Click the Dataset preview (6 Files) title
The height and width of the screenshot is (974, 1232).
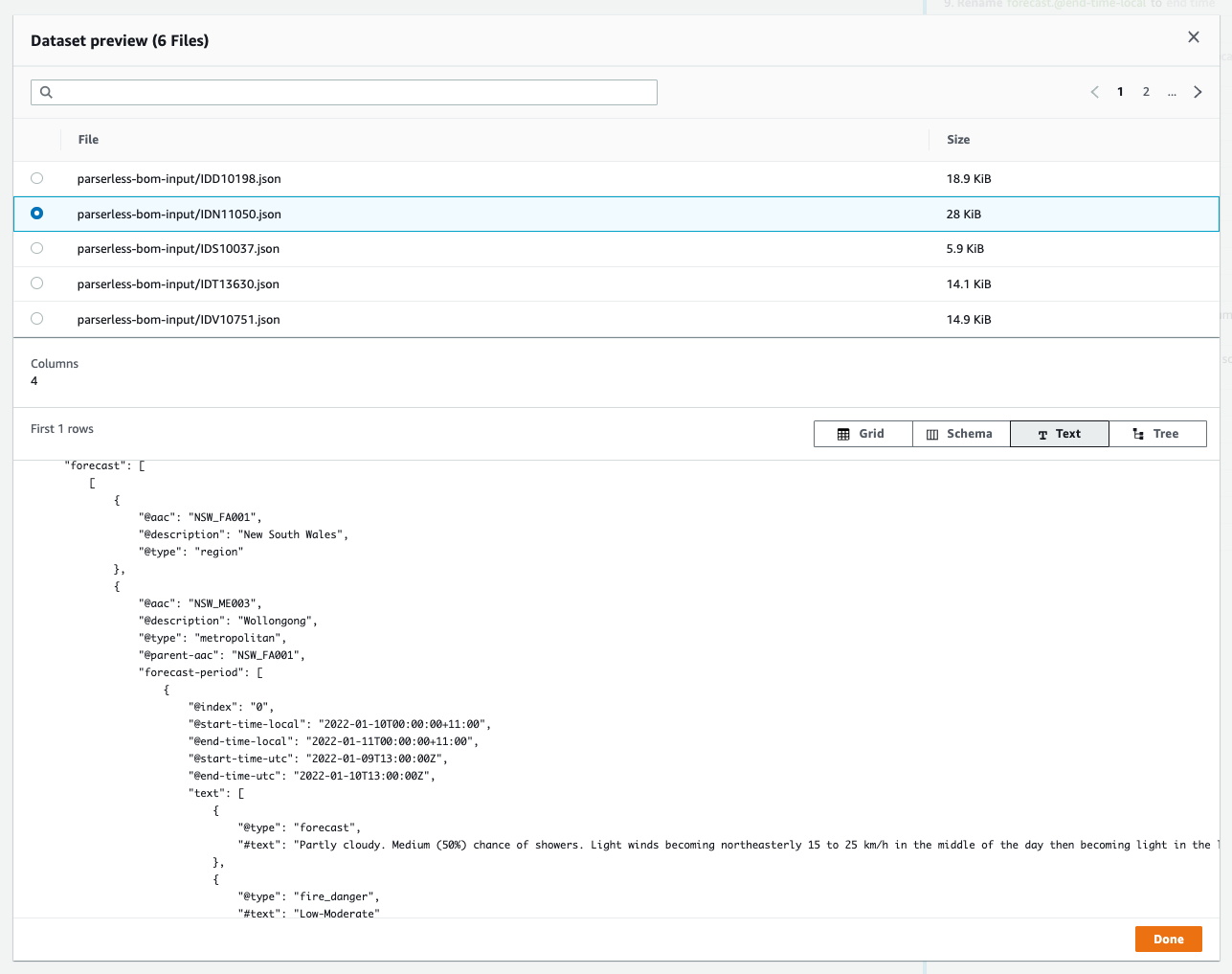[120, 40]
